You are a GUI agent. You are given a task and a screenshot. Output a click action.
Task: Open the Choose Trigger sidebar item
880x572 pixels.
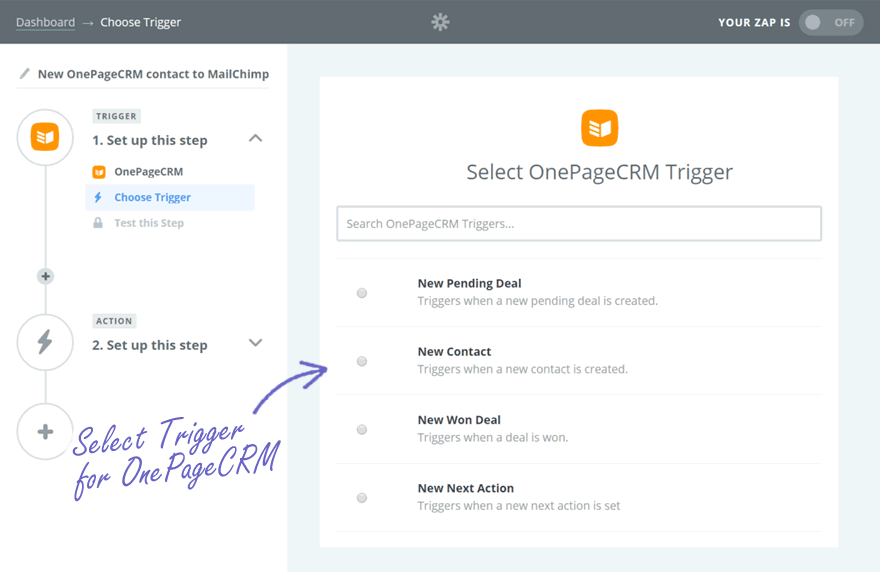(x=170, y=197)
